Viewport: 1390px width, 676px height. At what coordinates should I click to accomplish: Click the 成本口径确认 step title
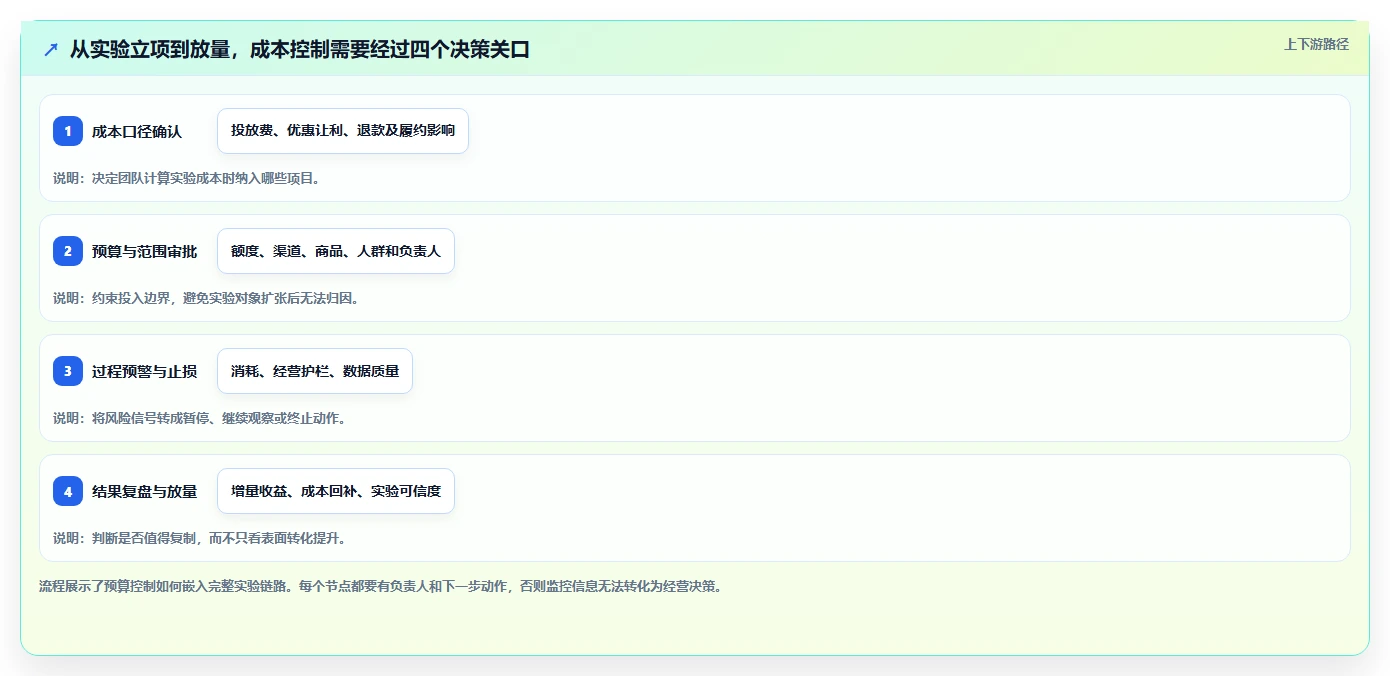pyautogui.click(x=137, y=131)
